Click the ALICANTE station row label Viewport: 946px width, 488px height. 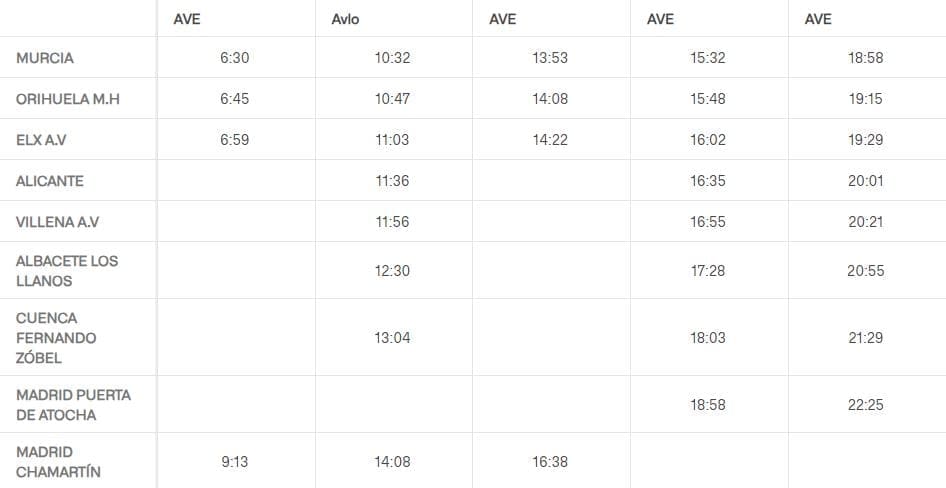(x=50, y=181)
